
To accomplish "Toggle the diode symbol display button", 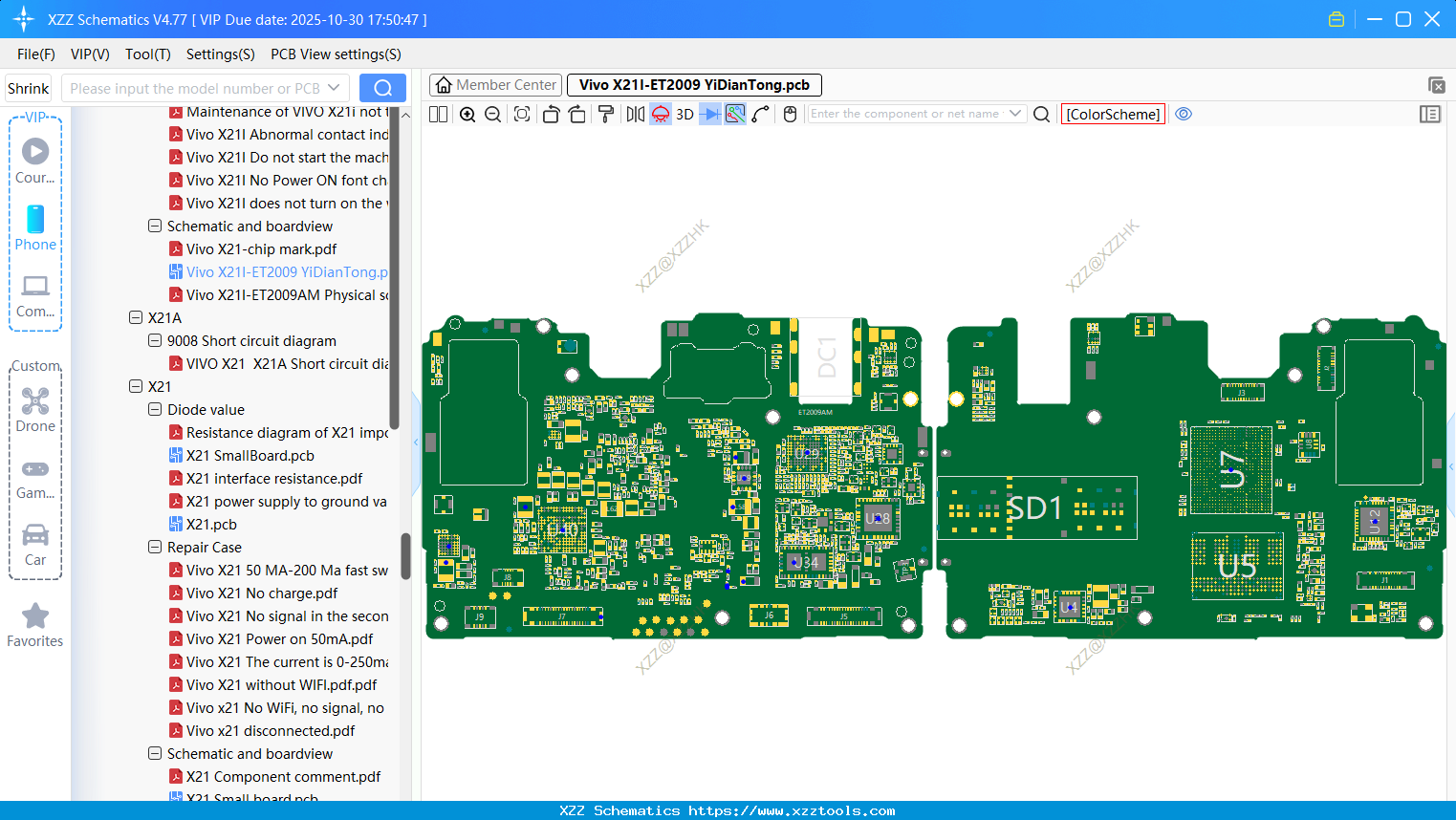I will [x=709, y=115].
